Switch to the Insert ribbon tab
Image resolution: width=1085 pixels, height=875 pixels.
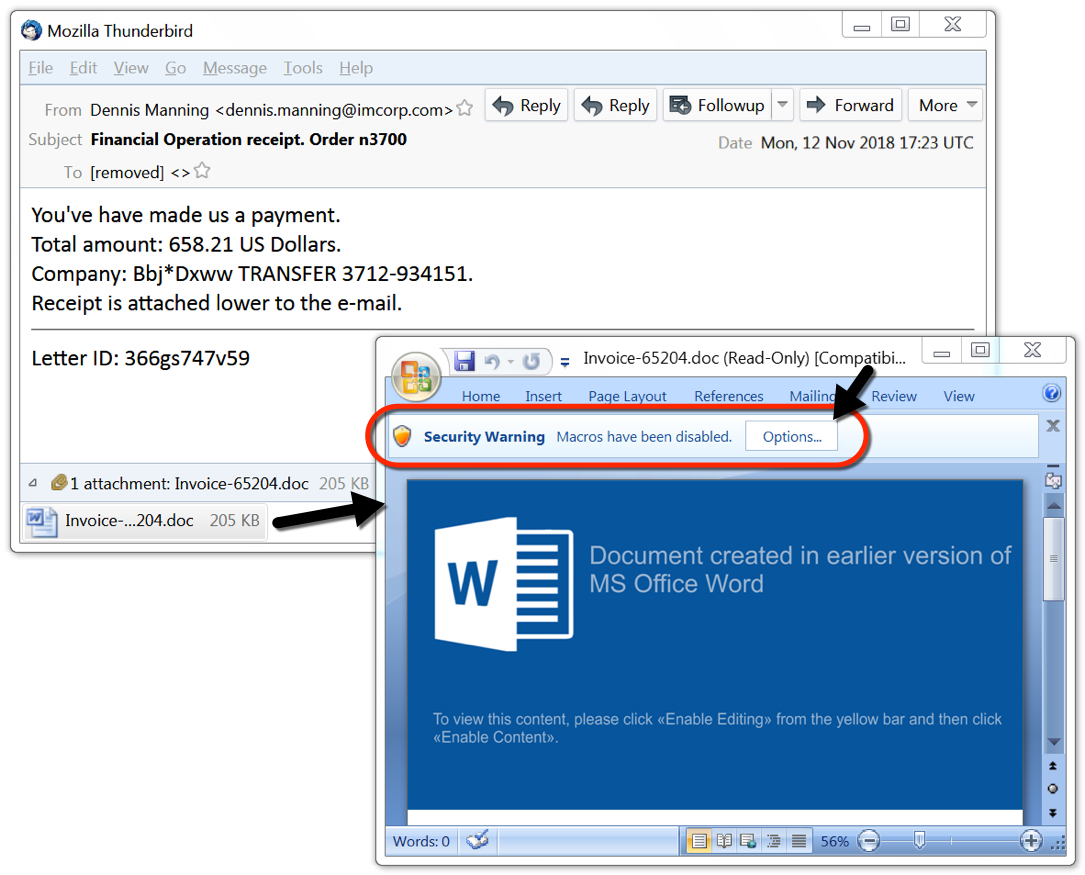(x=543, y=396)
